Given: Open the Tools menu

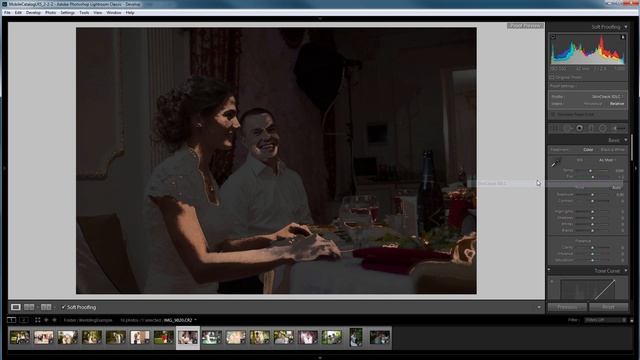Looking at the screenshot, I should 84,13.
